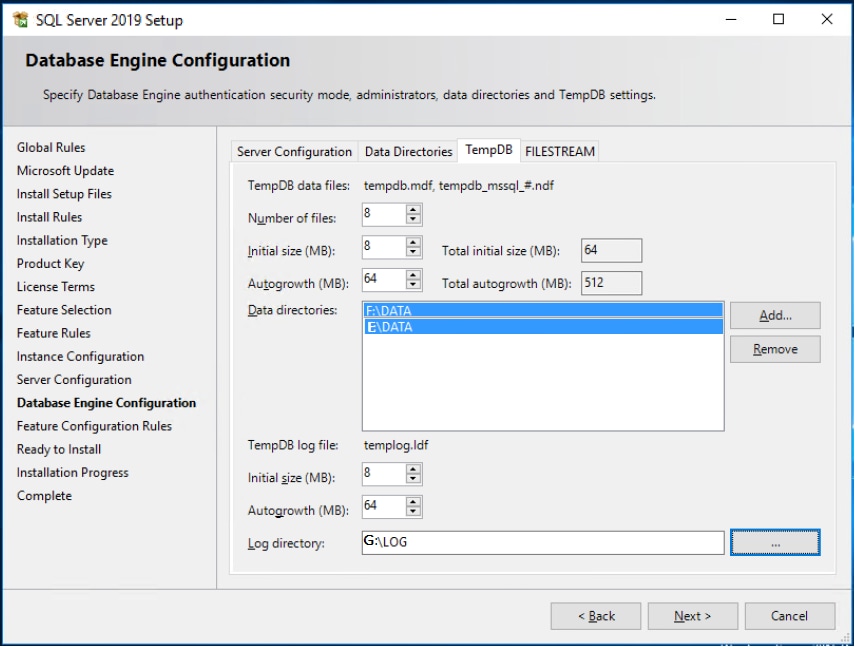
Task: Click the Total initial size (MB) field
Action: click(611, 251)
